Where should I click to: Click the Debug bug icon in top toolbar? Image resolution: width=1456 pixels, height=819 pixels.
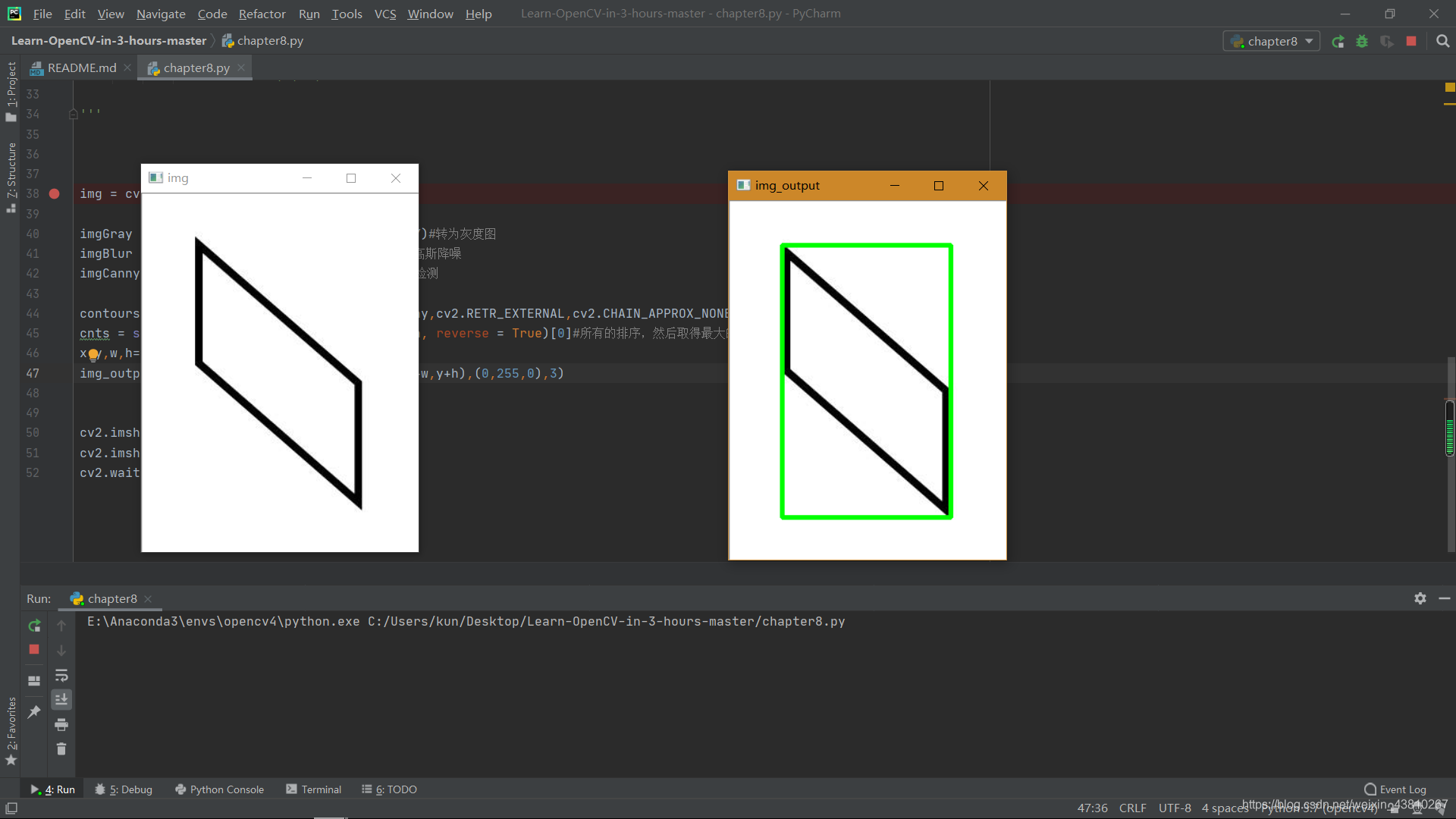click(x=1363, y=42)
